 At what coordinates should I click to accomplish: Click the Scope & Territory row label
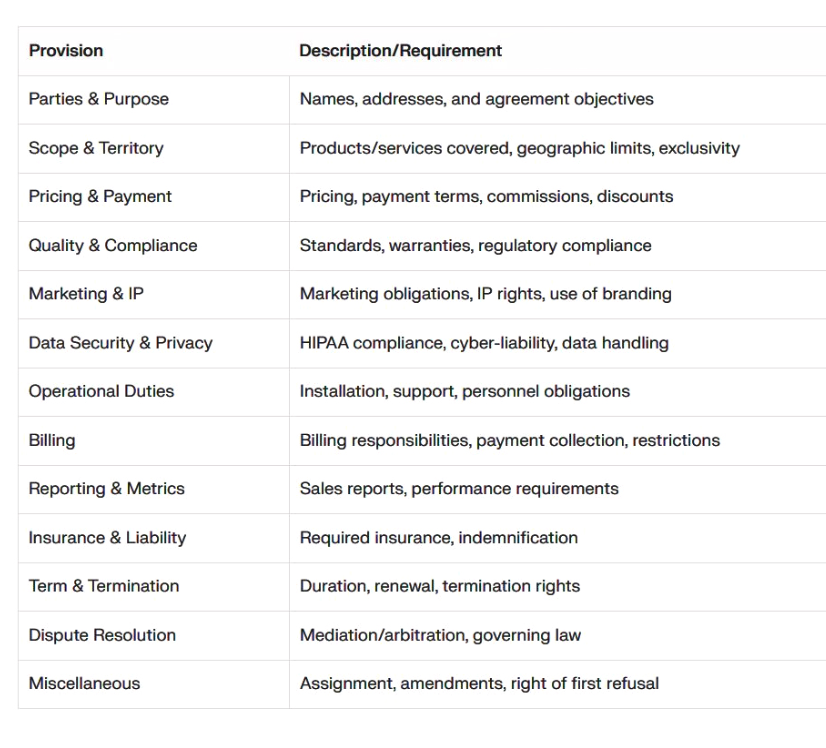click(x=96, y=148)
